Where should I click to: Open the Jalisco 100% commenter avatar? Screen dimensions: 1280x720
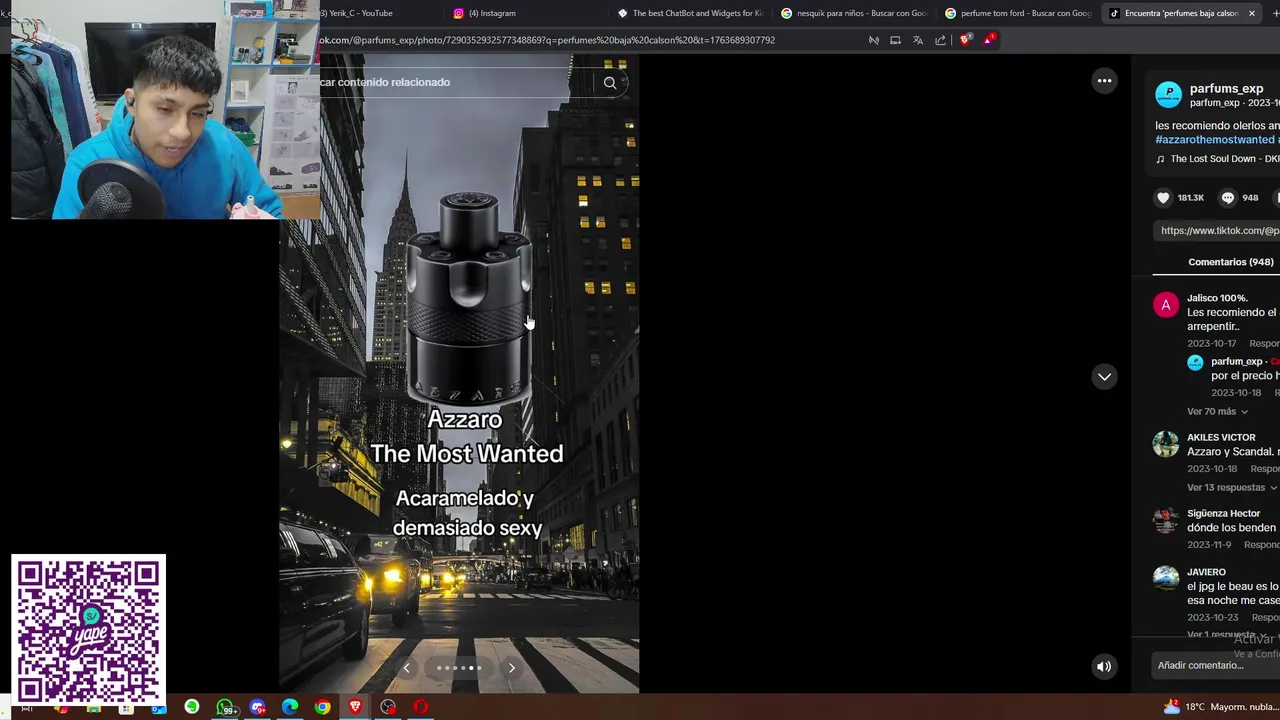click(x=1166, y=306)
